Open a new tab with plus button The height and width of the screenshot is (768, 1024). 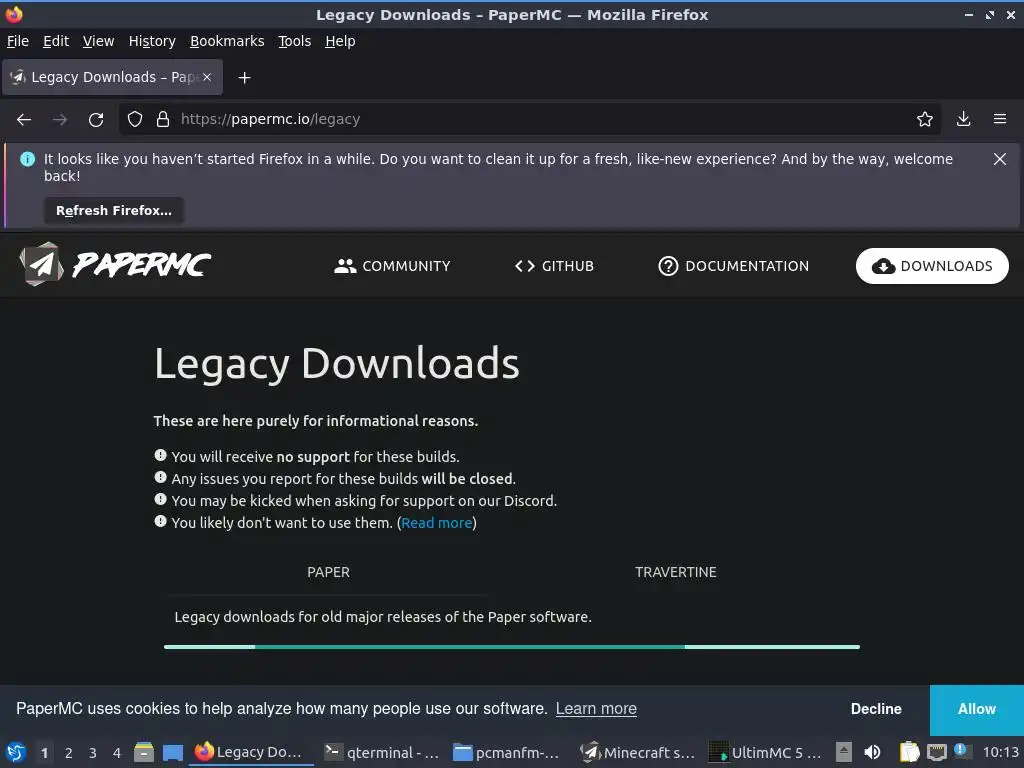[x=244, y=78]
